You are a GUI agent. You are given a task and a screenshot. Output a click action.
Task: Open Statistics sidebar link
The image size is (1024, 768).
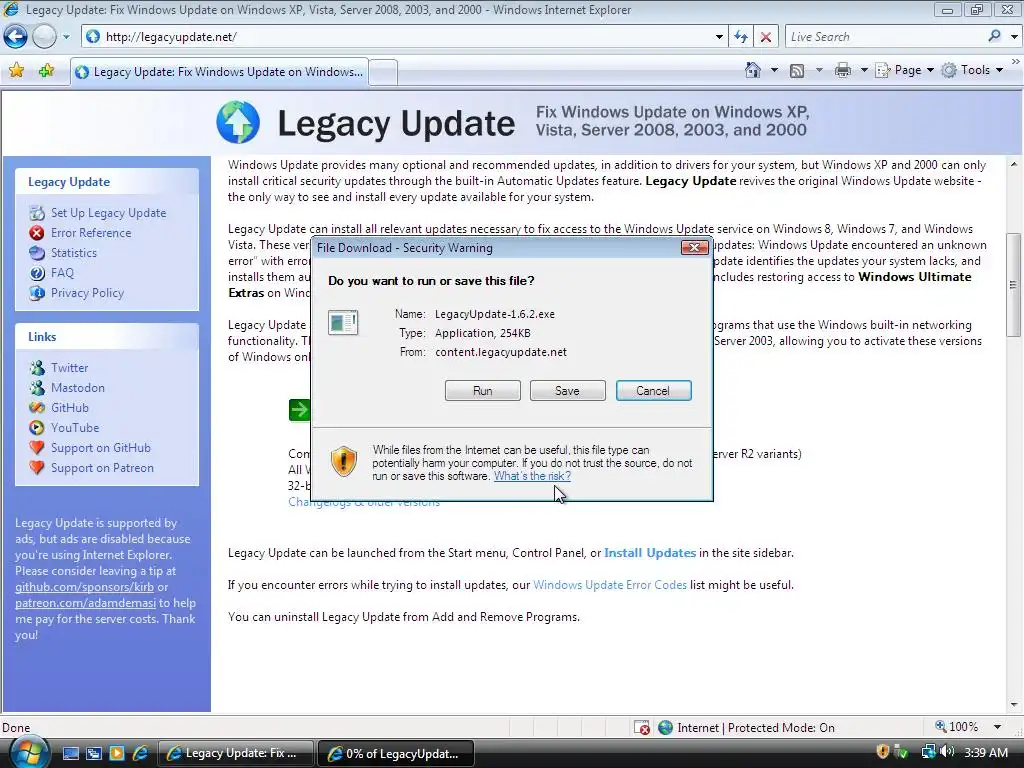[x=74, y=253]
